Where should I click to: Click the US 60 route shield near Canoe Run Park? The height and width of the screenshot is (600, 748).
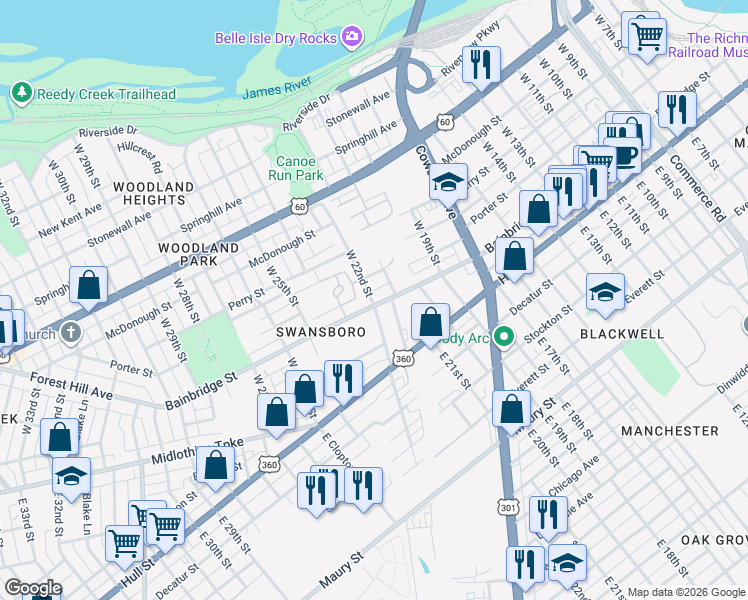pyautogui.click(x=300, y=207)
